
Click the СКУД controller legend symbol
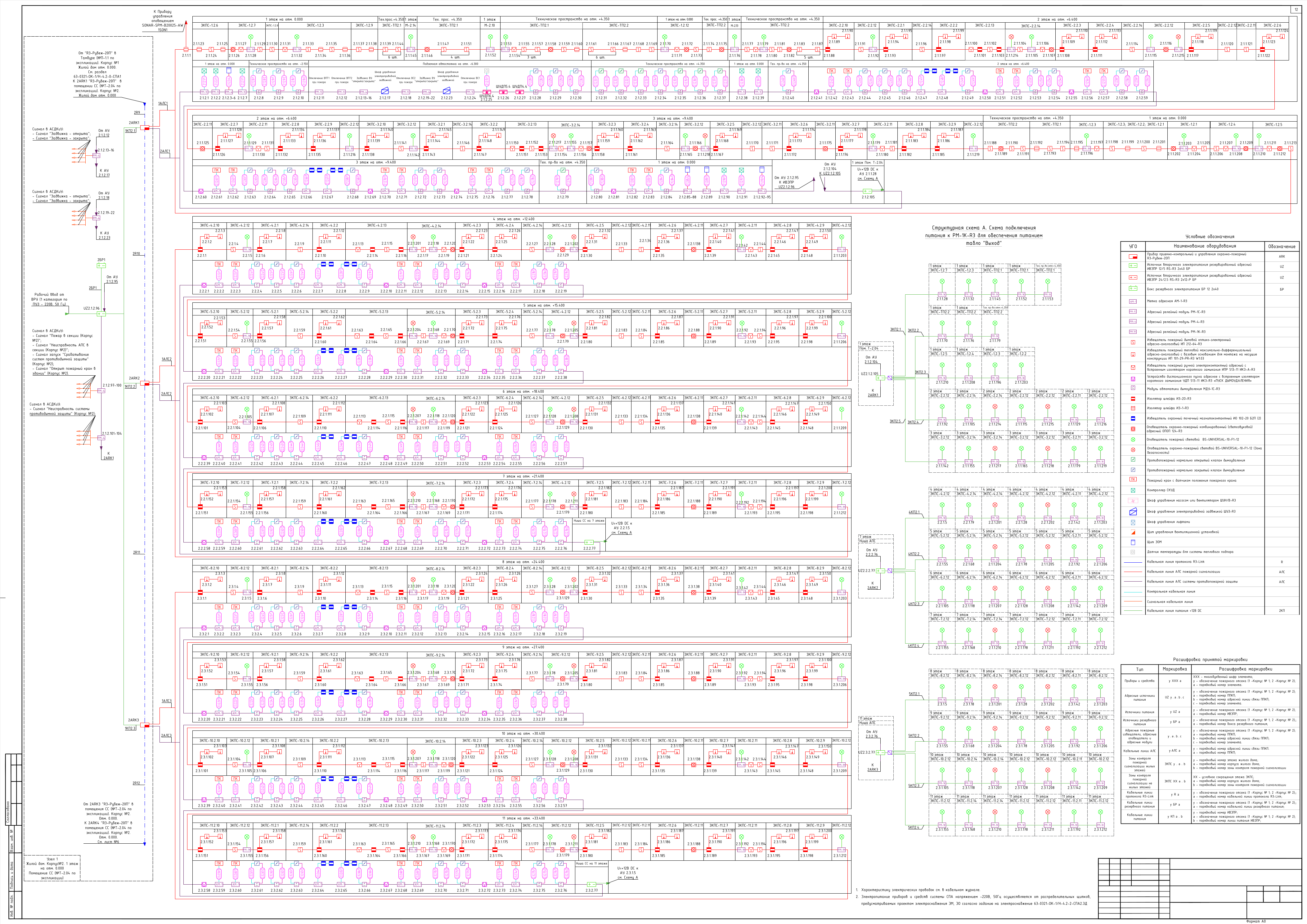[1133, 490]
